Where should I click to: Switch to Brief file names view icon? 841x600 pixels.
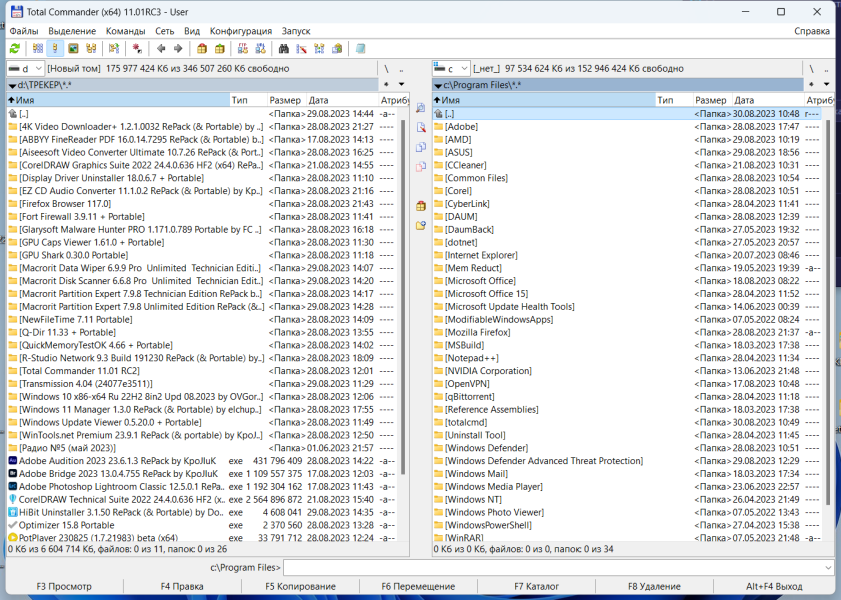(x=38, y=49)
